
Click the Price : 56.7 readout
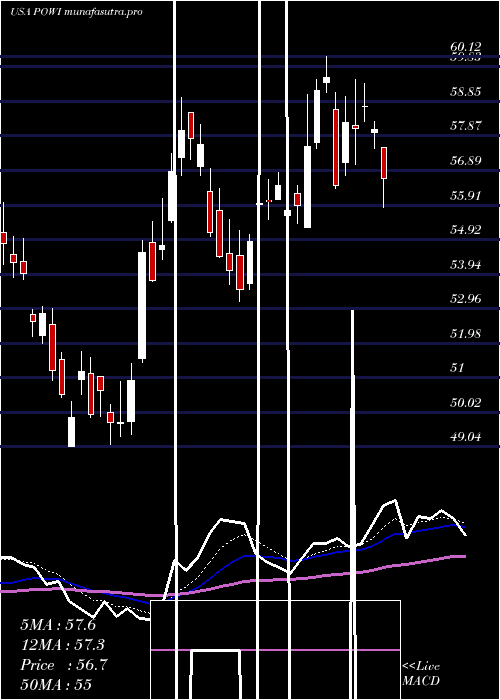coord(63,665)
